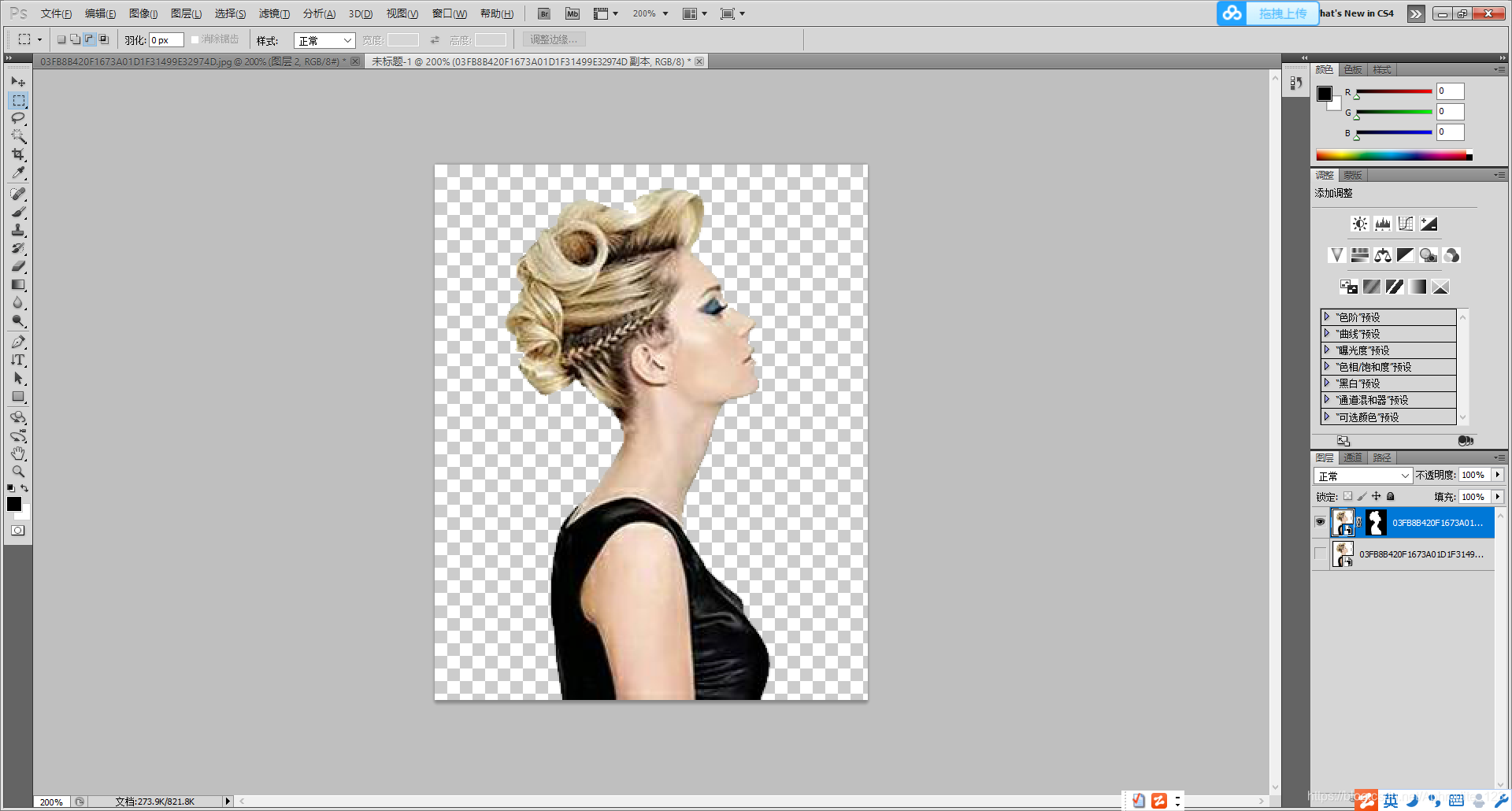Select the Dodge tool
1512x811 pixels.
click(18, 320)
